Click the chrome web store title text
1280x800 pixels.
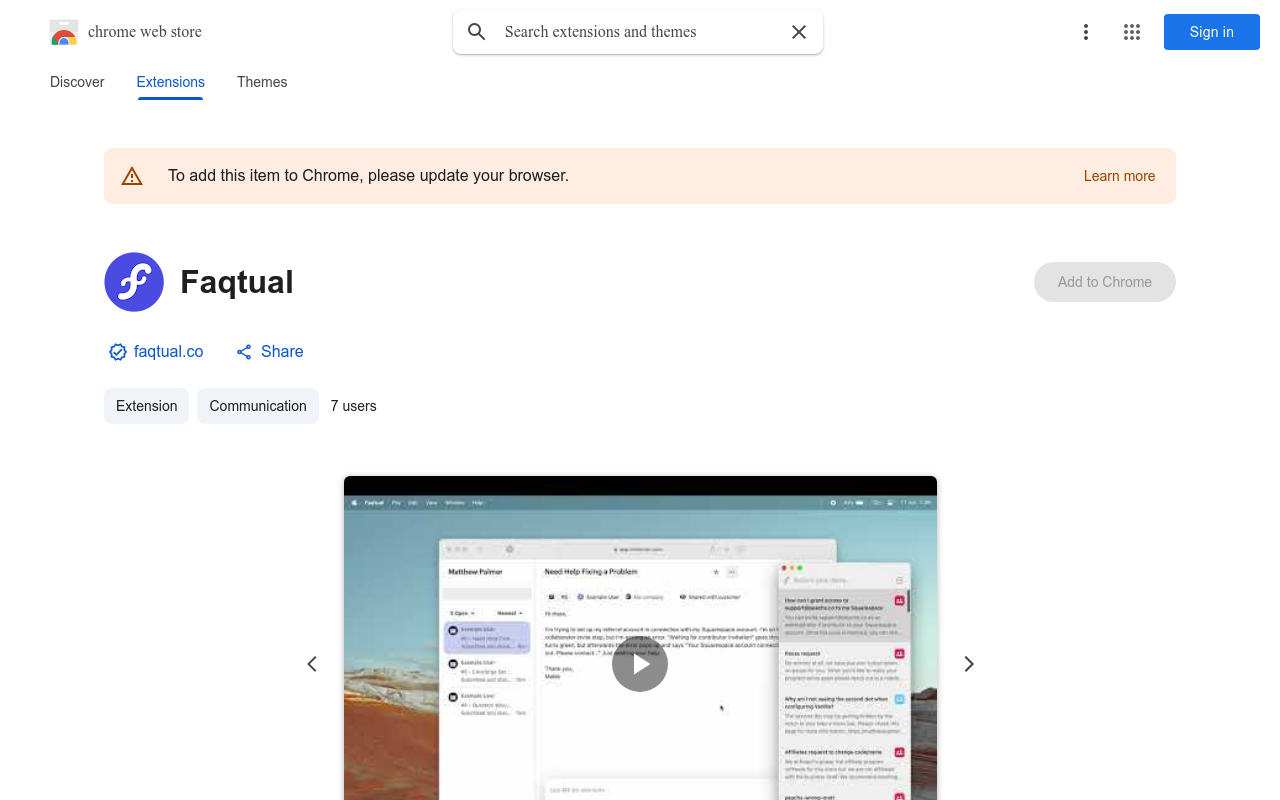(145, 32)
